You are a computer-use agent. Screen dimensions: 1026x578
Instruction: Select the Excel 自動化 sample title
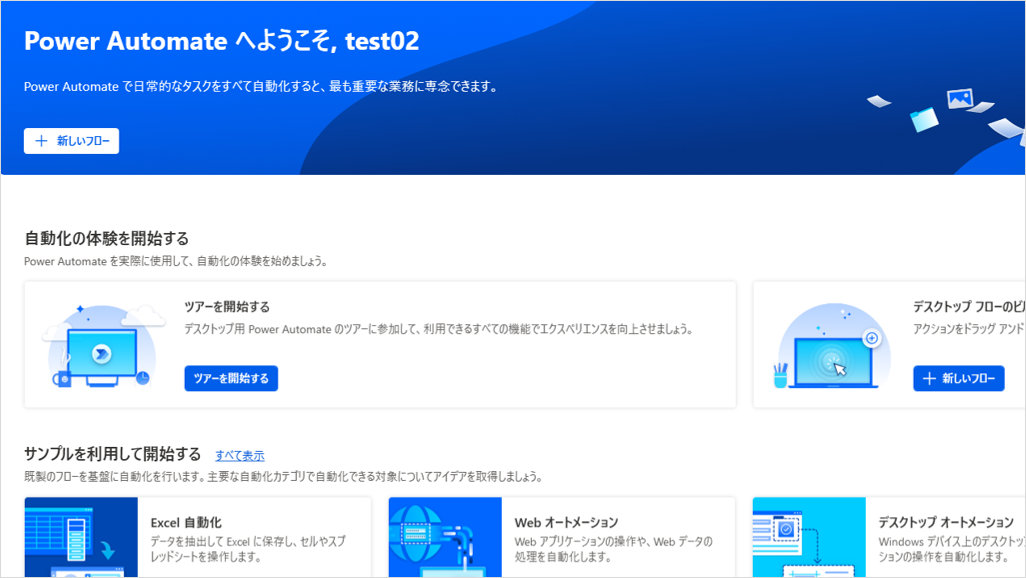coord(186,522)
